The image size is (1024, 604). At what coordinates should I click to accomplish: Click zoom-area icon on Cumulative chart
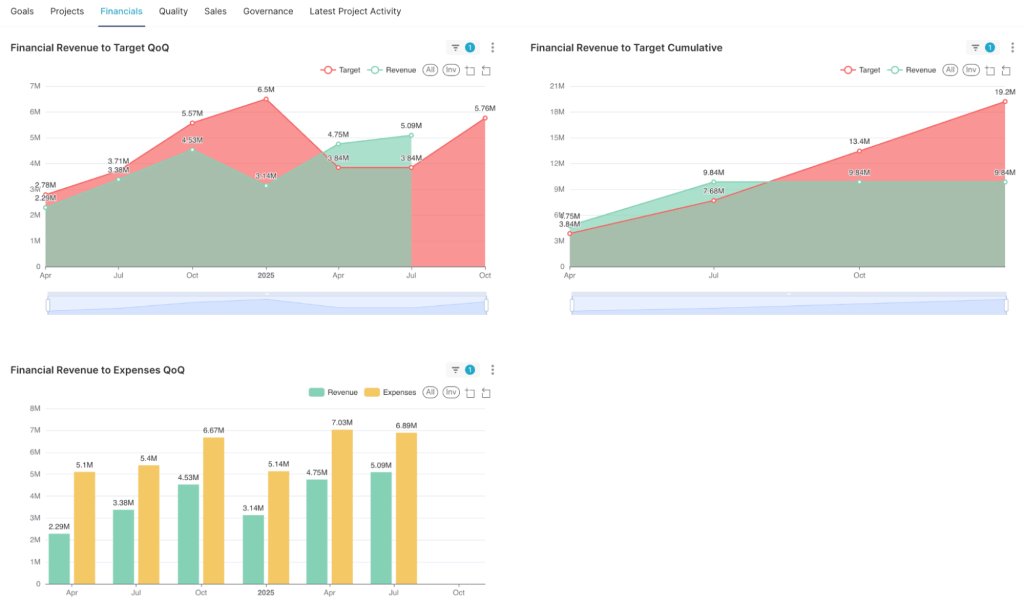click(x=990, y=70)
